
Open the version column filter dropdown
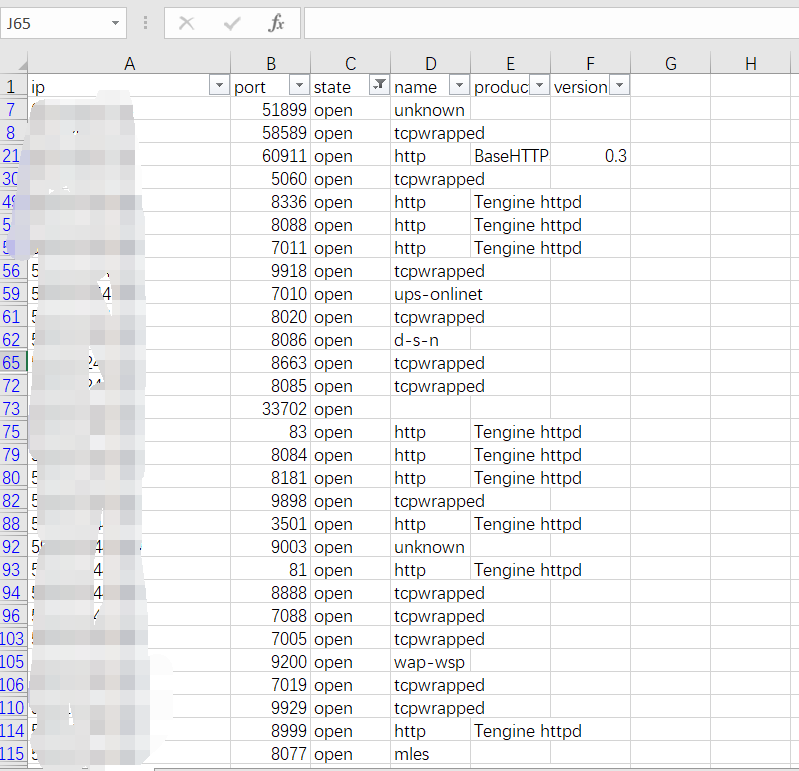tap(619, 86)
